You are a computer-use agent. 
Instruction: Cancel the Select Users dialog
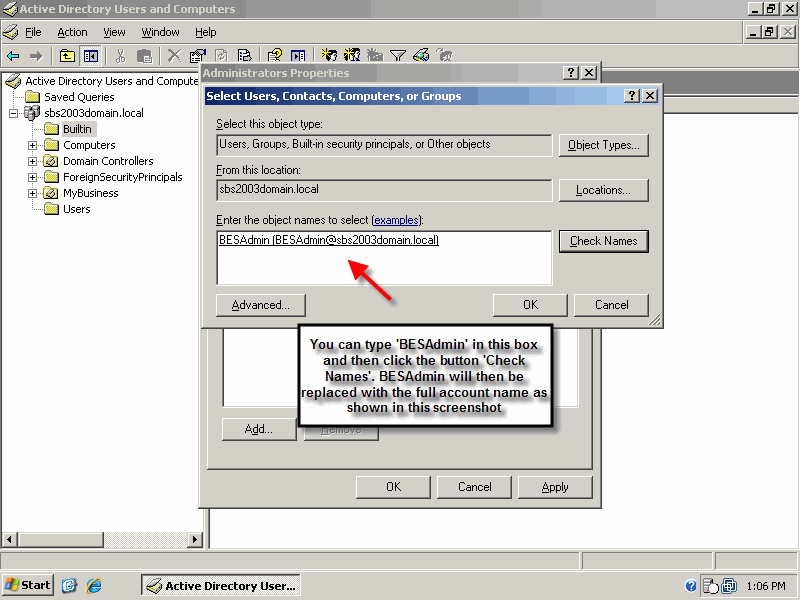point(611,305)
